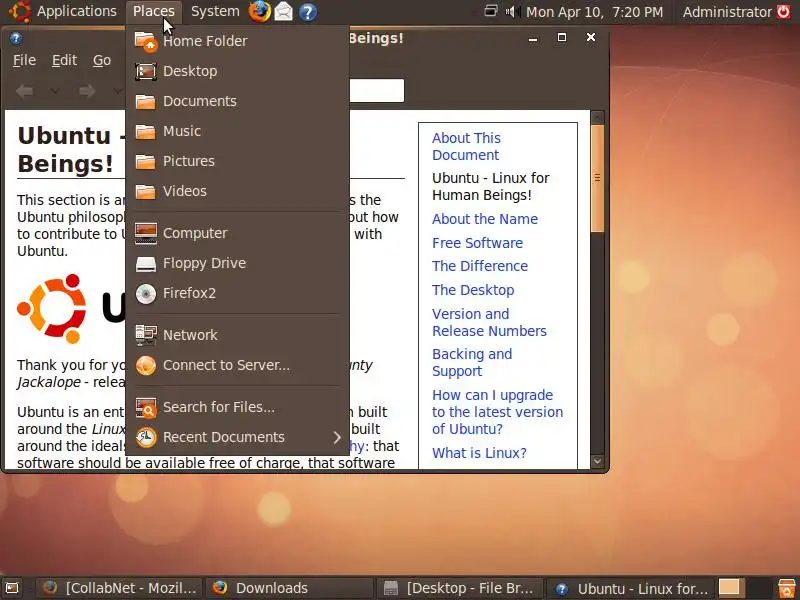The height and width of the screenshot is (600, 800).
Task: Click the Search for Files icon
Action: pyautogui.click(x=146, y=407)
